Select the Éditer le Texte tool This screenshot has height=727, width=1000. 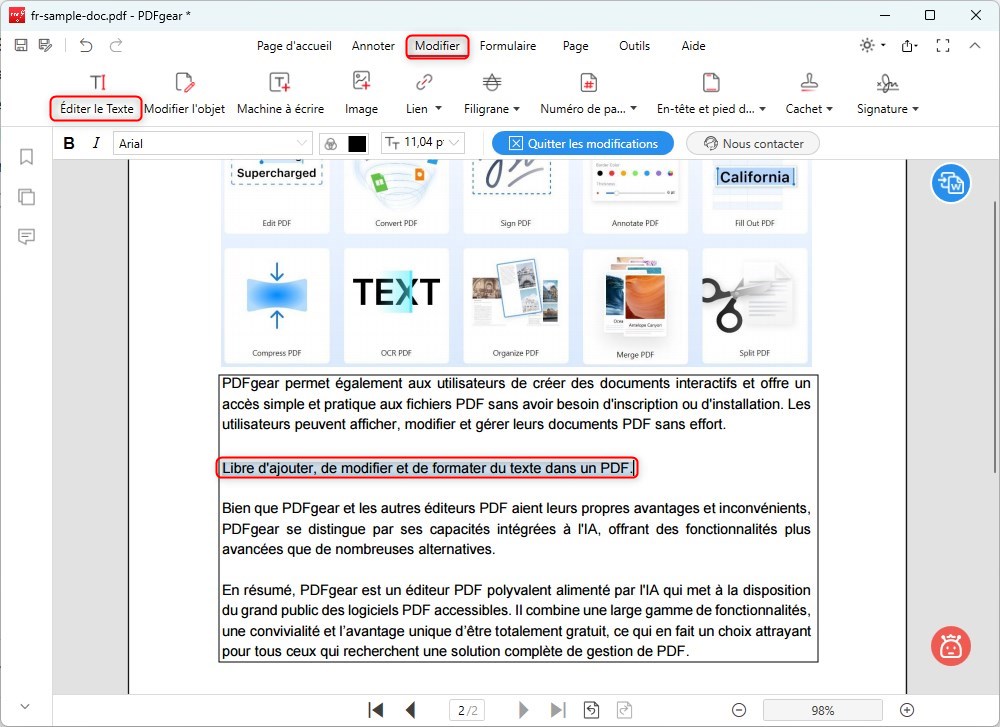tap(96, 95)
